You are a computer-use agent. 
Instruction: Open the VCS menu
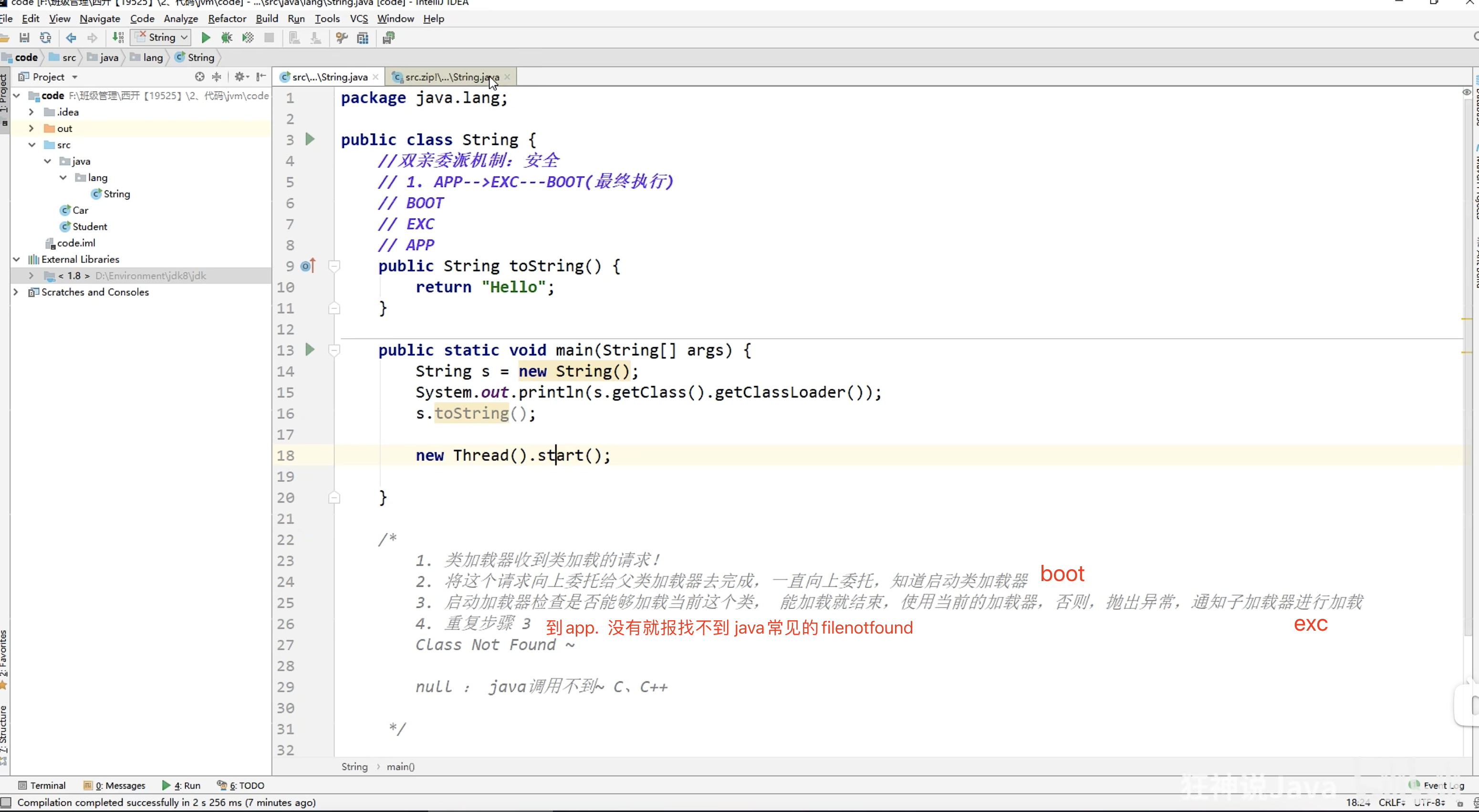359,19
